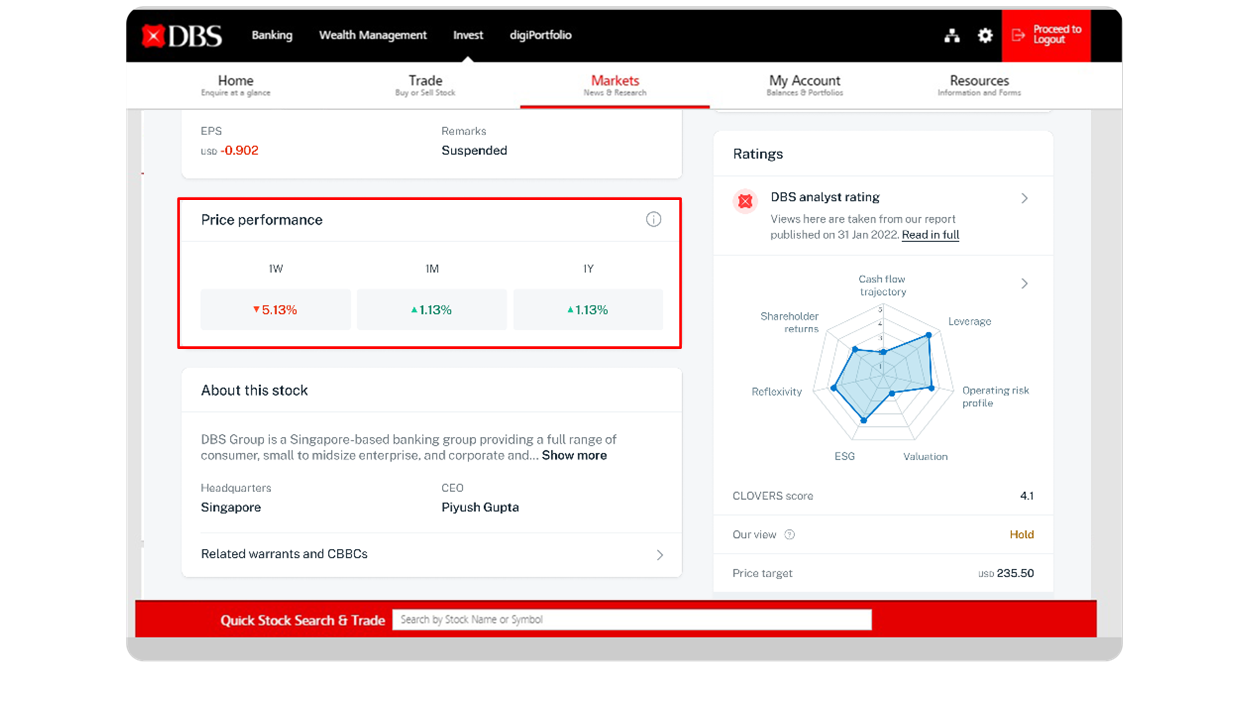Go to the Resources tab
1250x720 pixels.
(x=979, y=85)
